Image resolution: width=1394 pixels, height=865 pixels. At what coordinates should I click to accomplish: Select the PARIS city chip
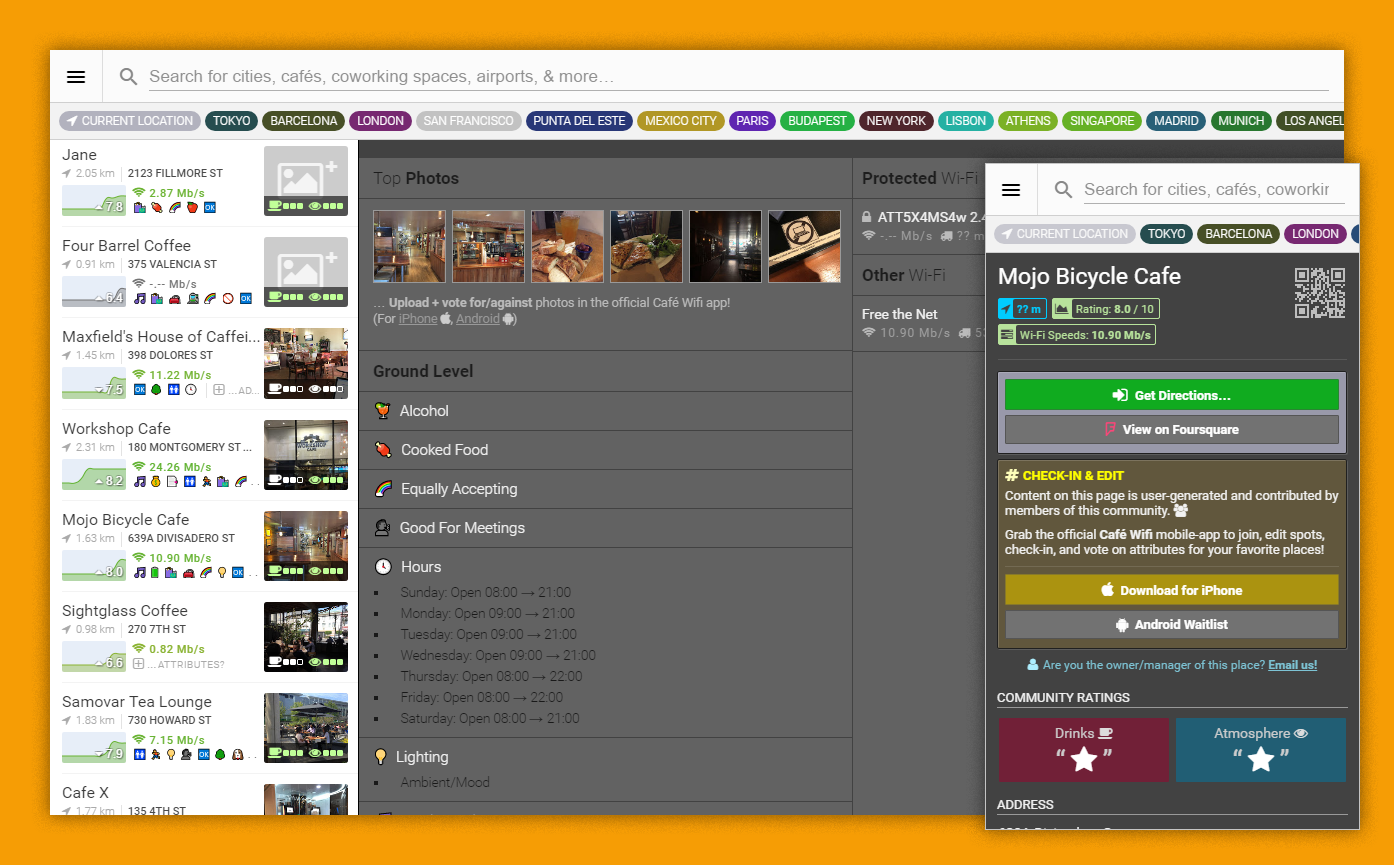753,121
